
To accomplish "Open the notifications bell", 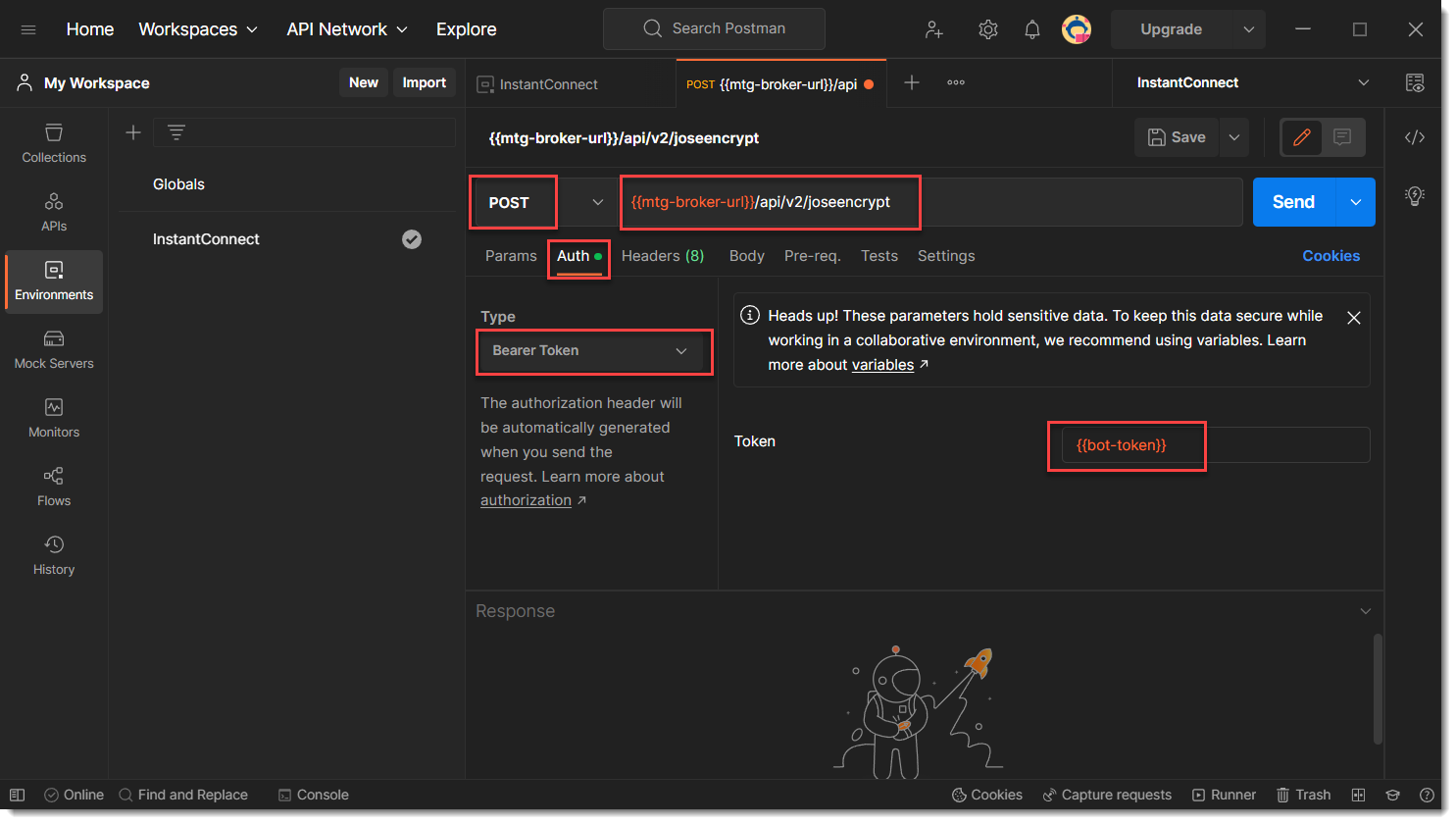I will 1032,29.
